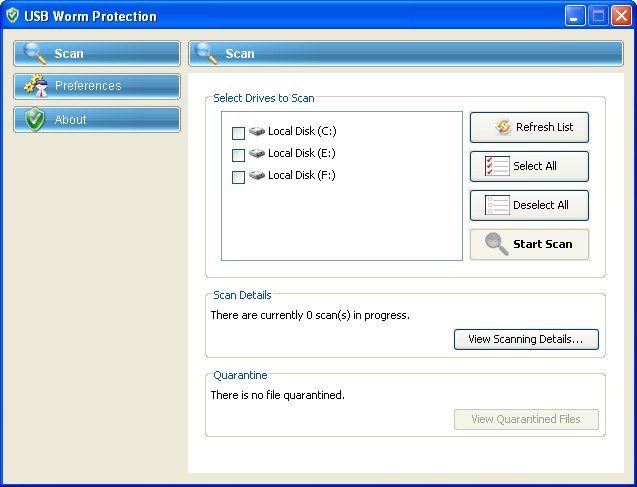Click the Preferences gear icon in the sidebar
Viewport: 637px width, 487px height.
(35, 86)
